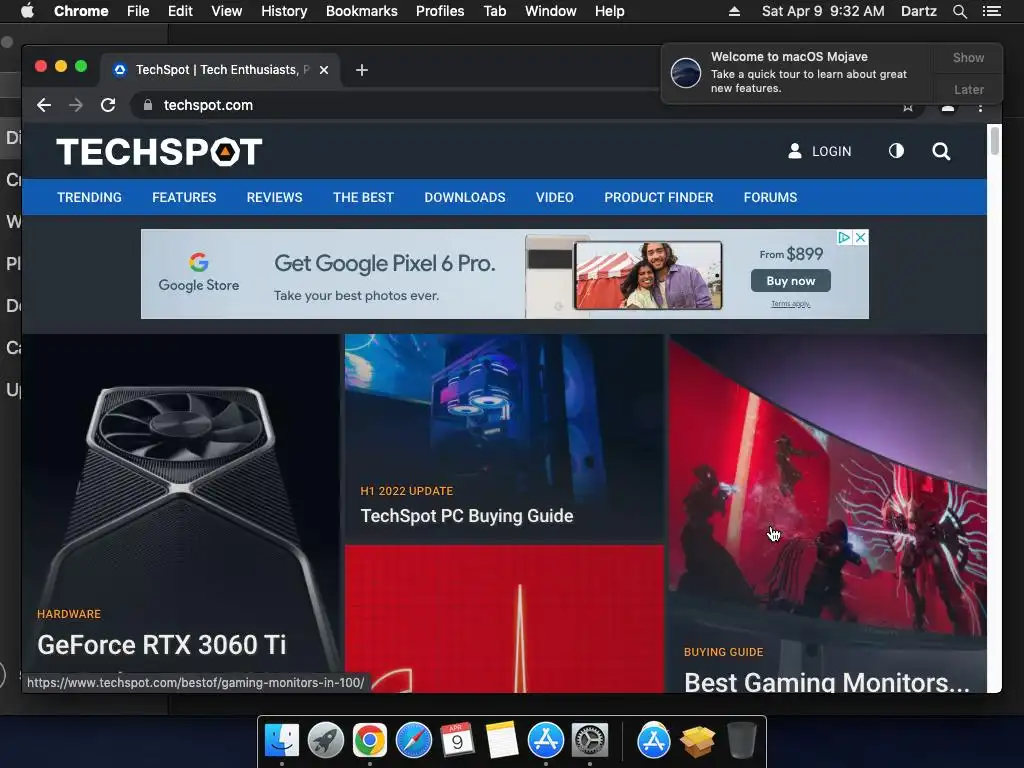This screenshot has width=1024, height=768.
Task: Click Spotlight search icon in menu bar
Action: tap(960, 11)
